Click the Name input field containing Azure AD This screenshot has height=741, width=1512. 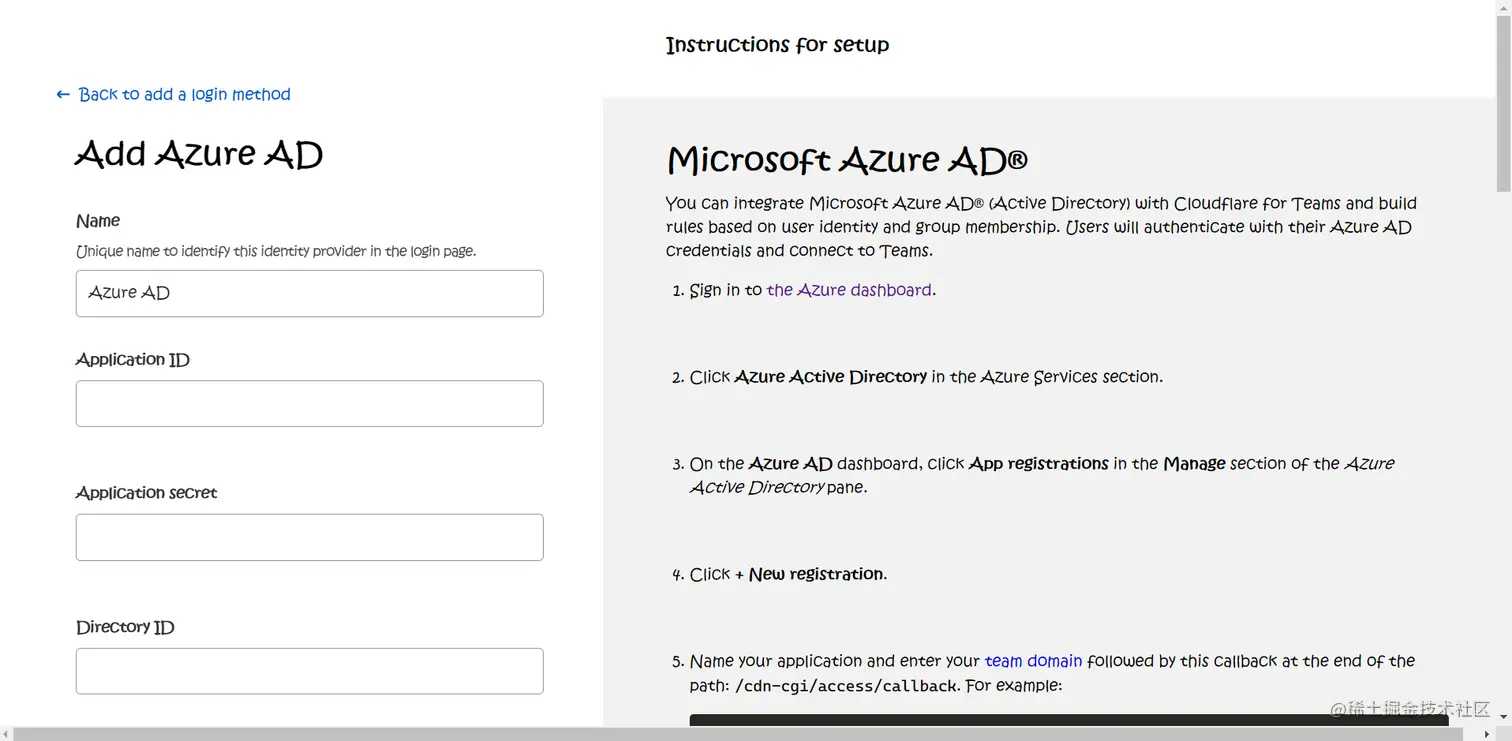[309, 293]
